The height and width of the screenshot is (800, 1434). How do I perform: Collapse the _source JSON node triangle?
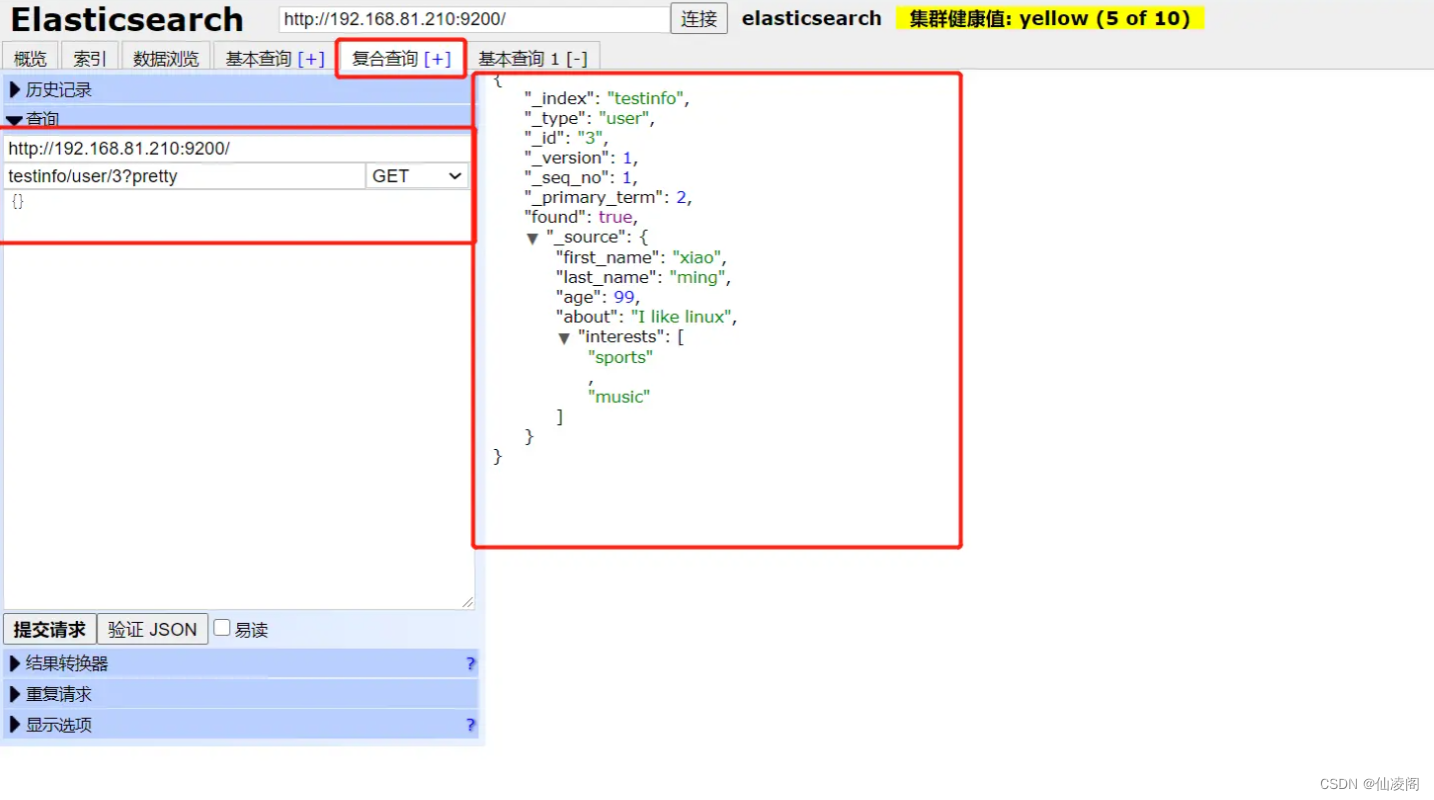click(532, 239)
